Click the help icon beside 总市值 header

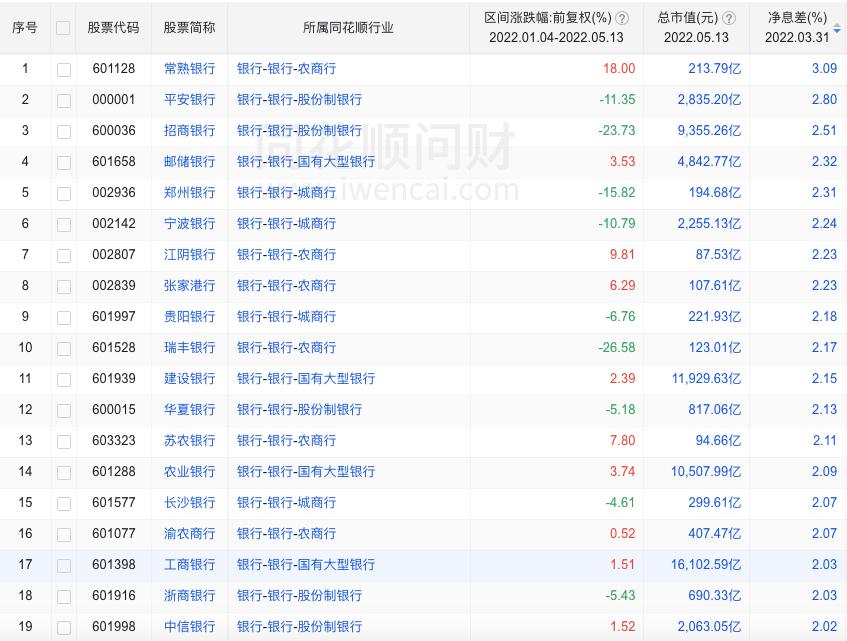tap(728, 18)
